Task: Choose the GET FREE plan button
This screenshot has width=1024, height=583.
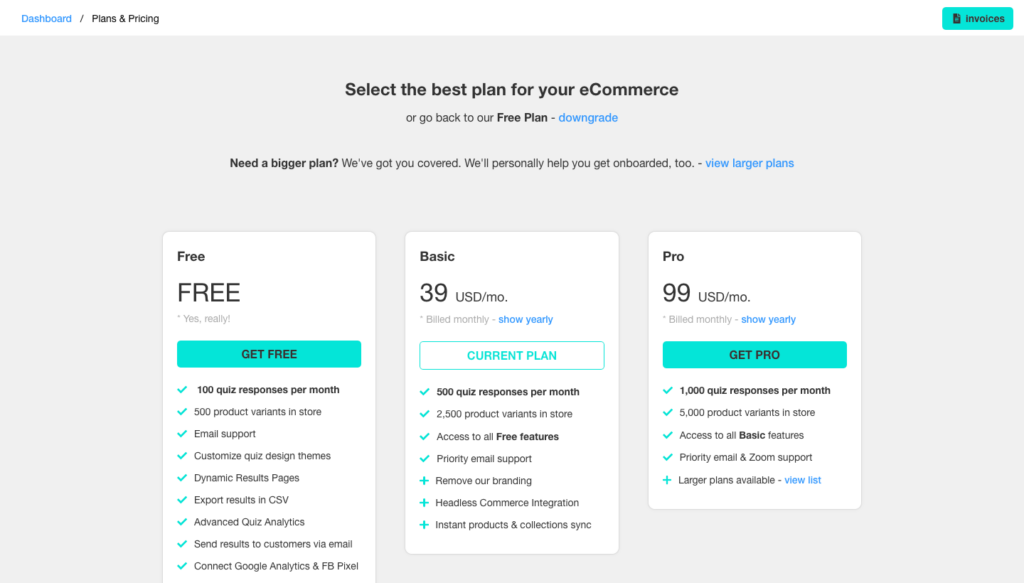Action: tap(269, 354)
